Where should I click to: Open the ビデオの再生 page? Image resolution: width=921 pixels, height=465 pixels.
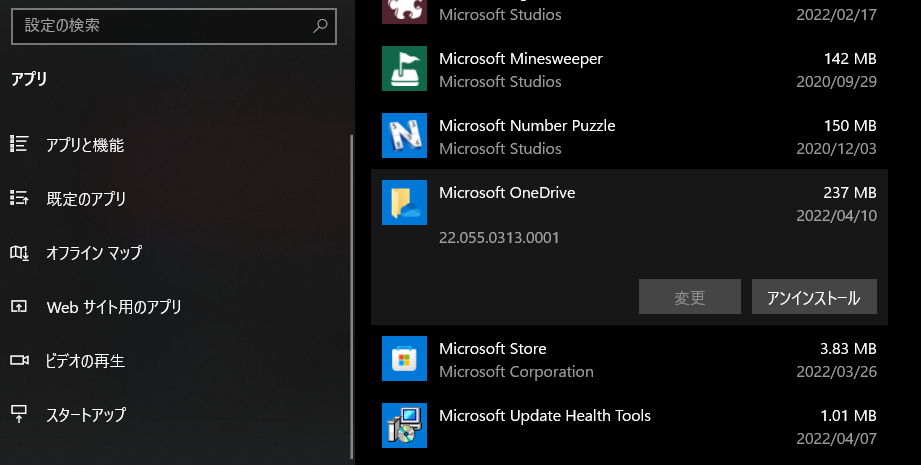pyautogui.click(x=85, y=361)
